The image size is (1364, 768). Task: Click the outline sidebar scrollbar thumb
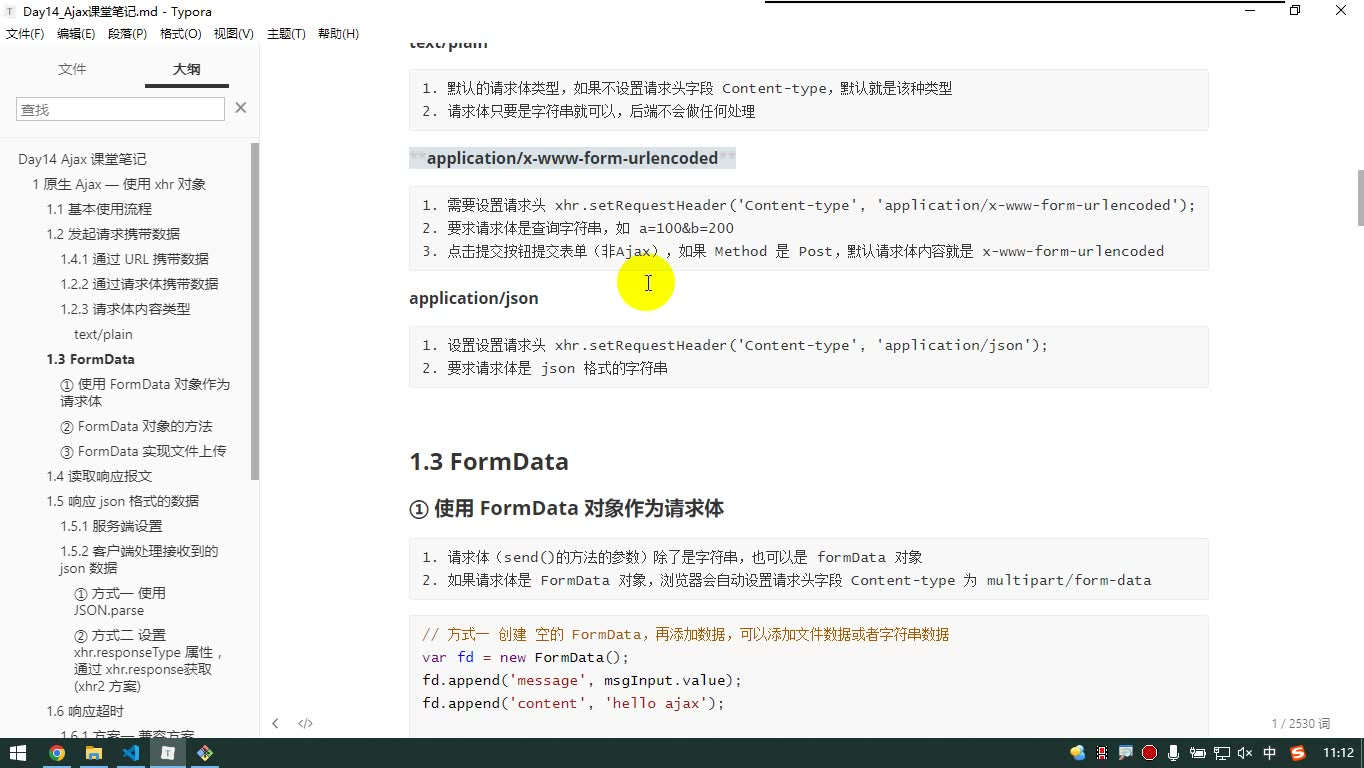tap(255, 311)
